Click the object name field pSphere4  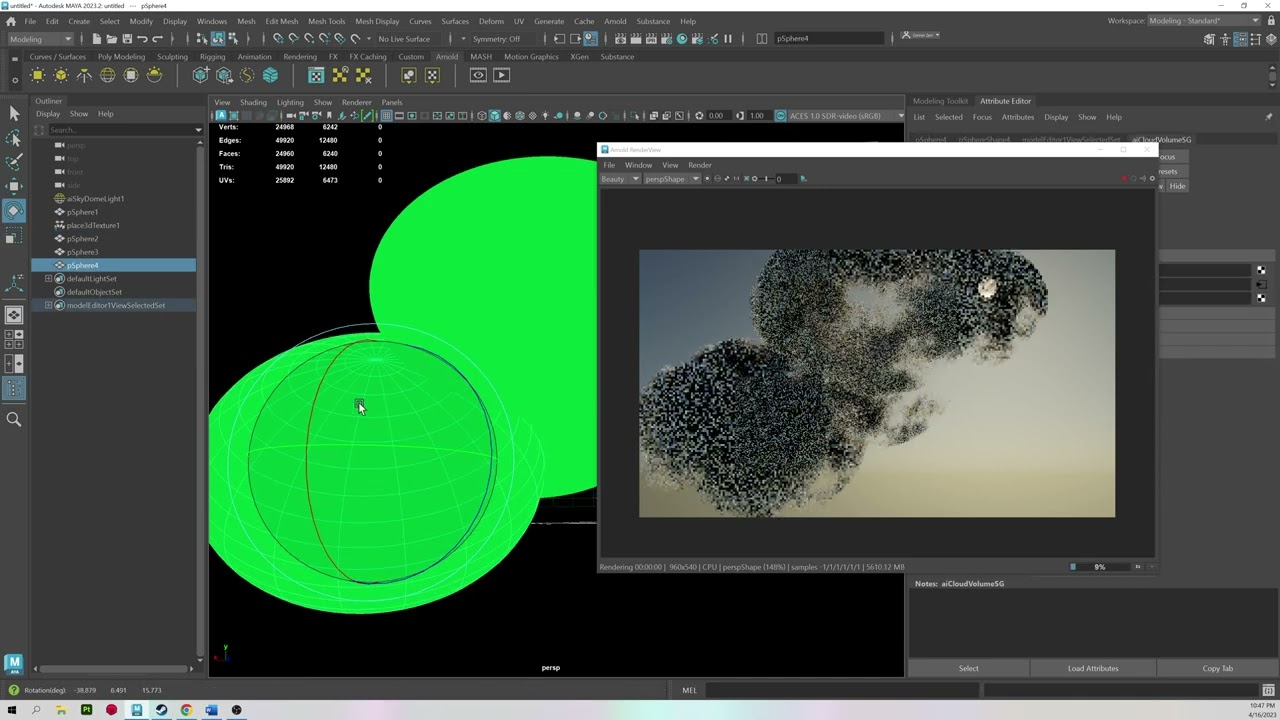tap(829, 39)
